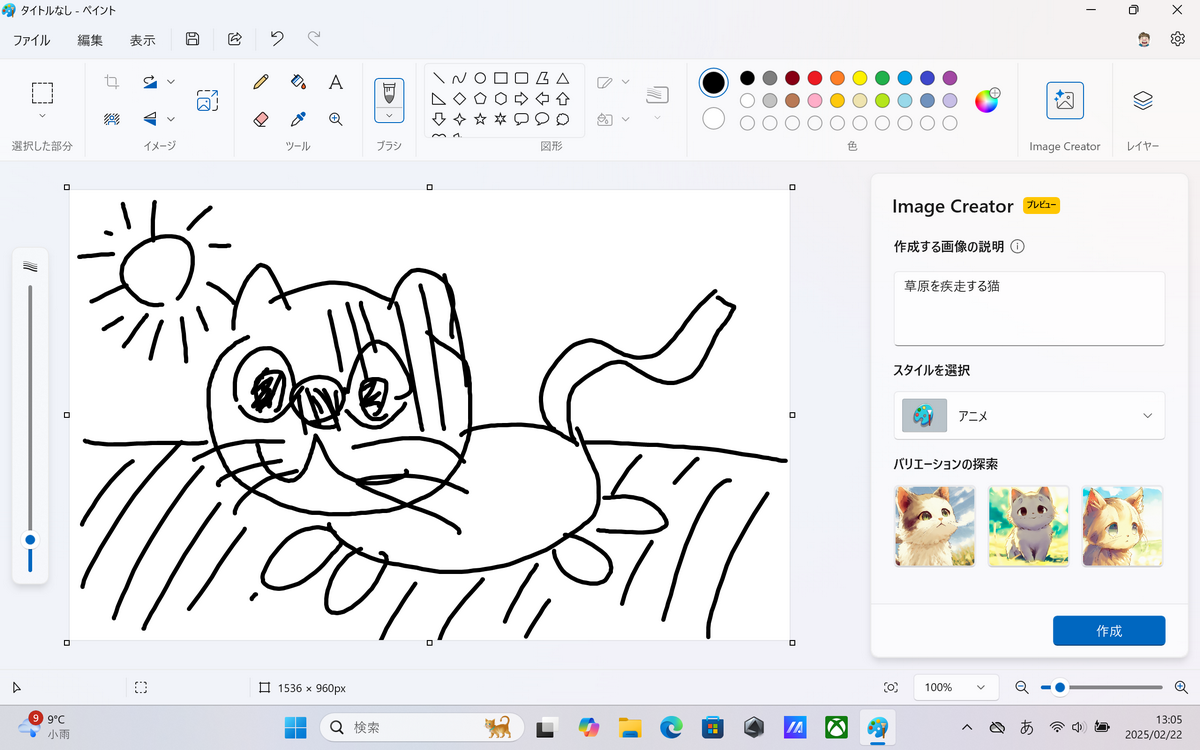Pick the Eraser tool
Viewport: 1200px width, 750px height.
pos(261,119)
